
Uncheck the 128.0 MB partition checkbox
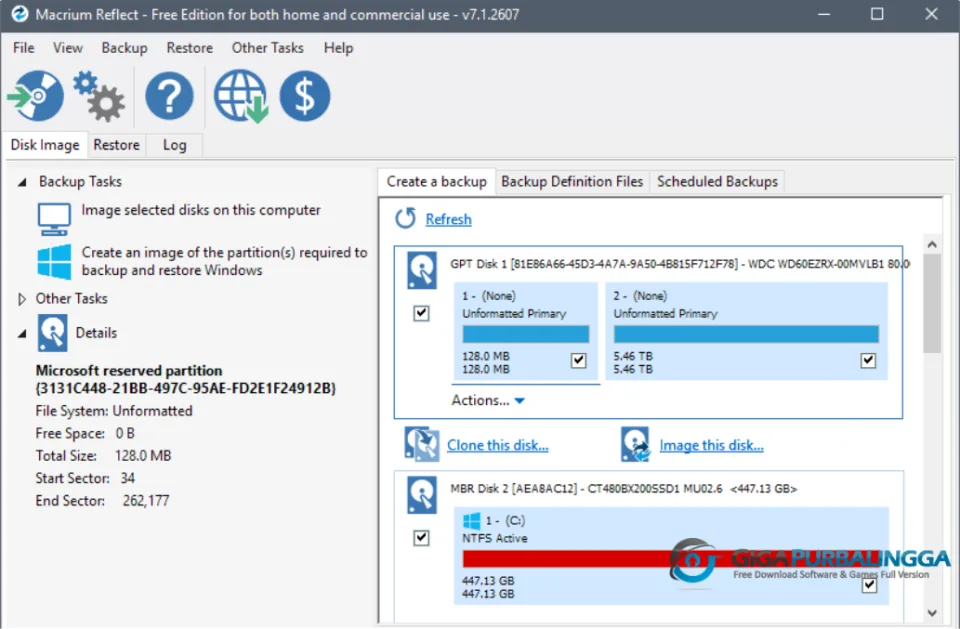click(x=579, y=360)
